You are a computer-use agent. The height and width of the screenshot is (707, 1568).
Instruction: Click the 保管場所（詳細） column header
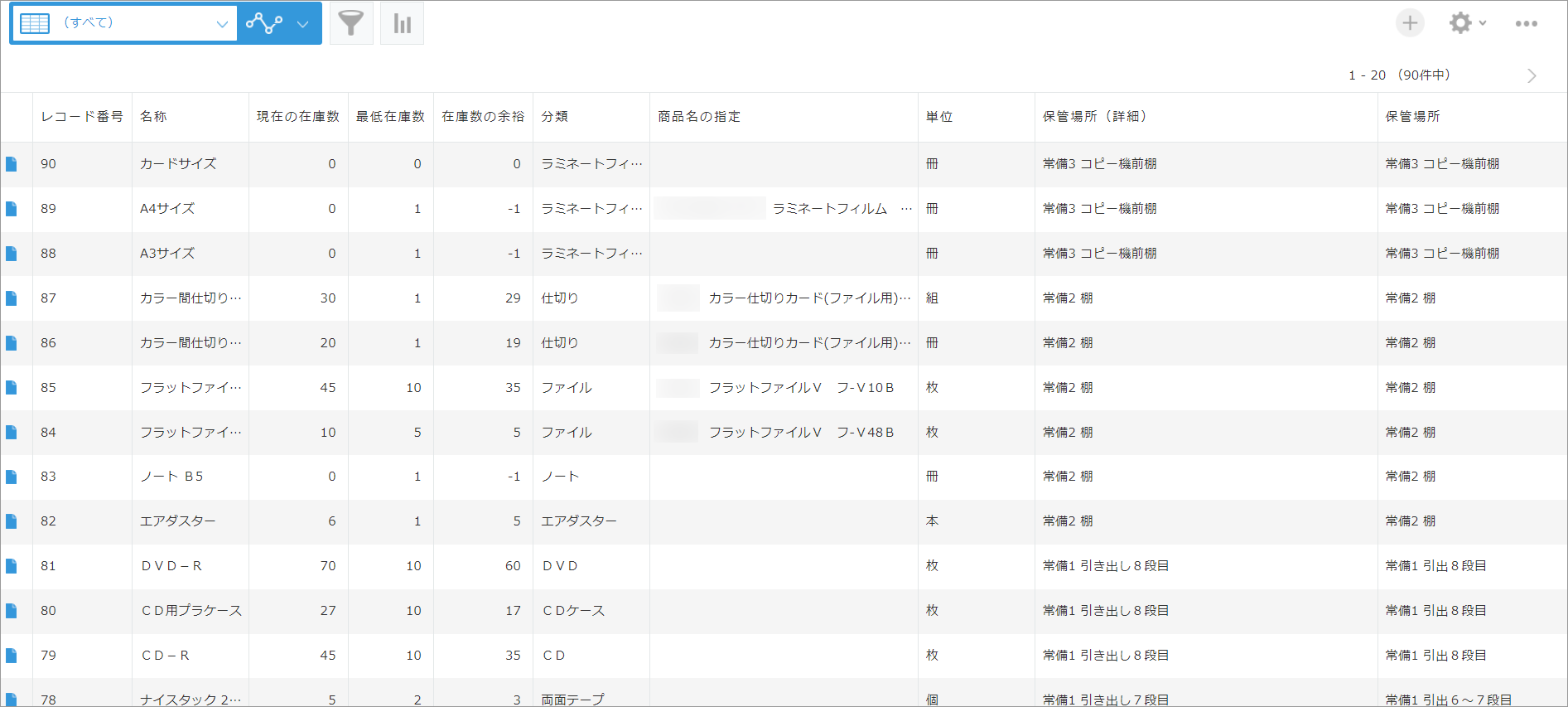coord(1094,117)
